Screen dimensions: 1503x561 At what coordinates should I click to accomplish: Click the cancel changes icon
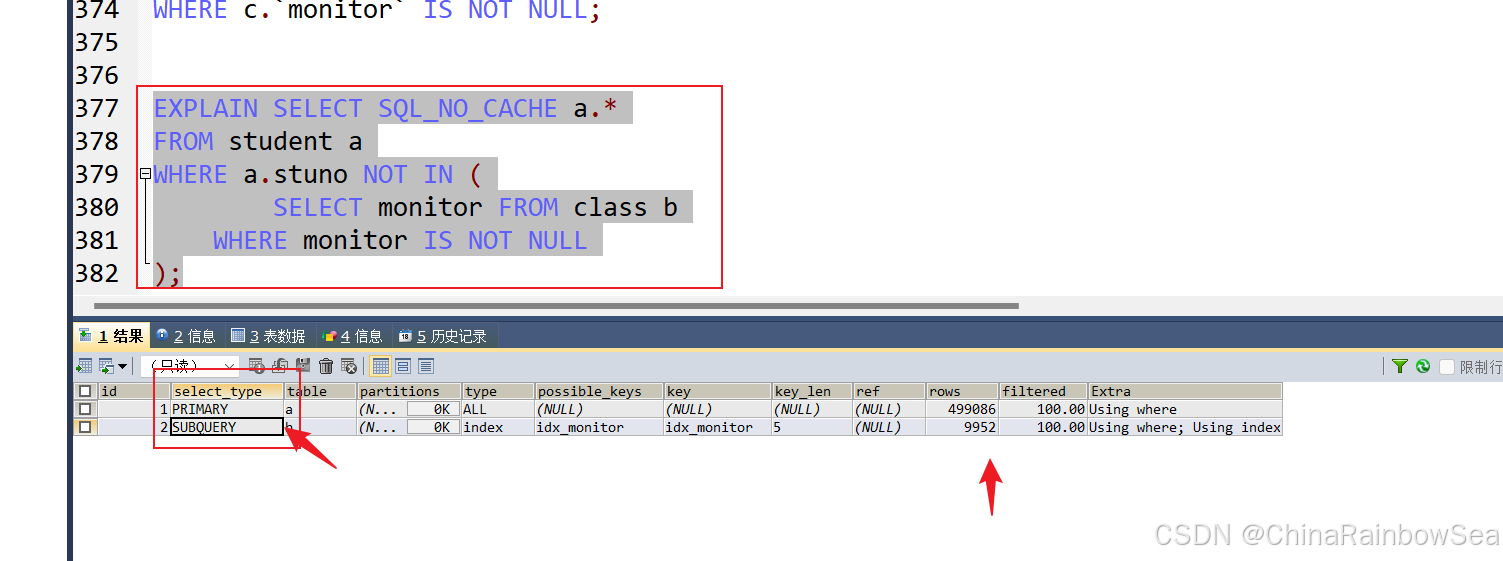tap(349, 366)
